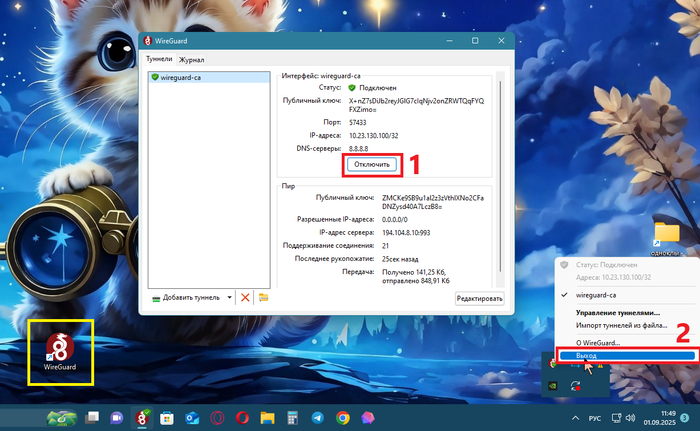700x431 pixels.
Task: Click the notification badge showing 3
Action: tap(685, 418)
